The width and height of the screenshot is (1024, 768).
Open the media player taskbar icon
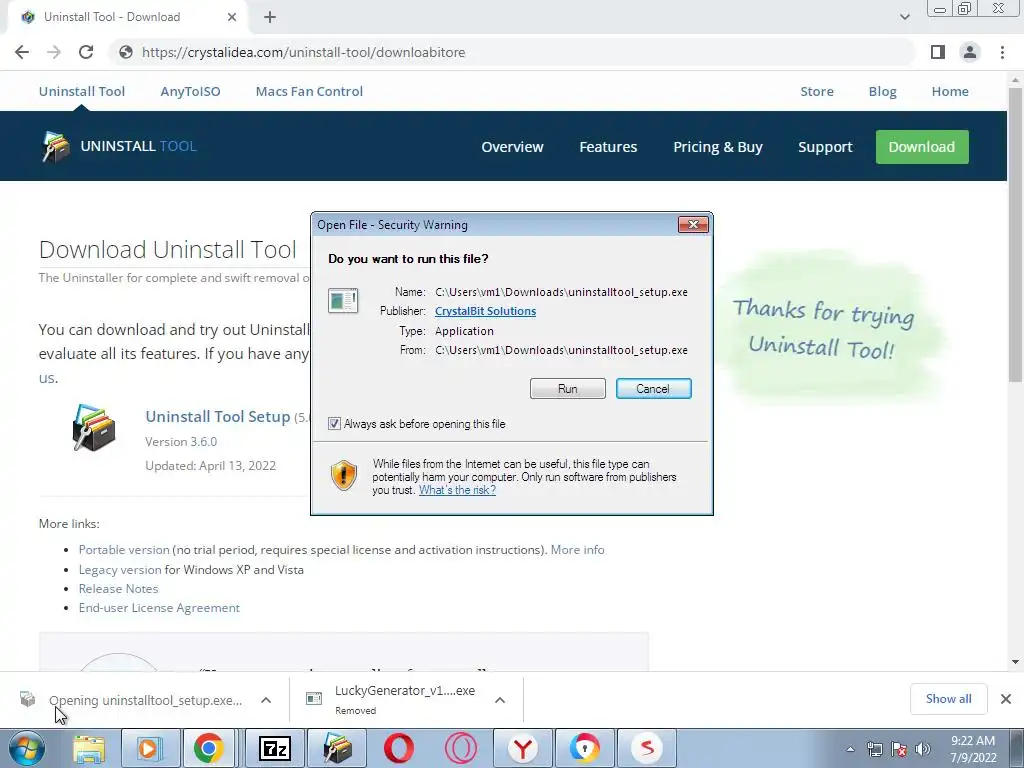[150, 748]
